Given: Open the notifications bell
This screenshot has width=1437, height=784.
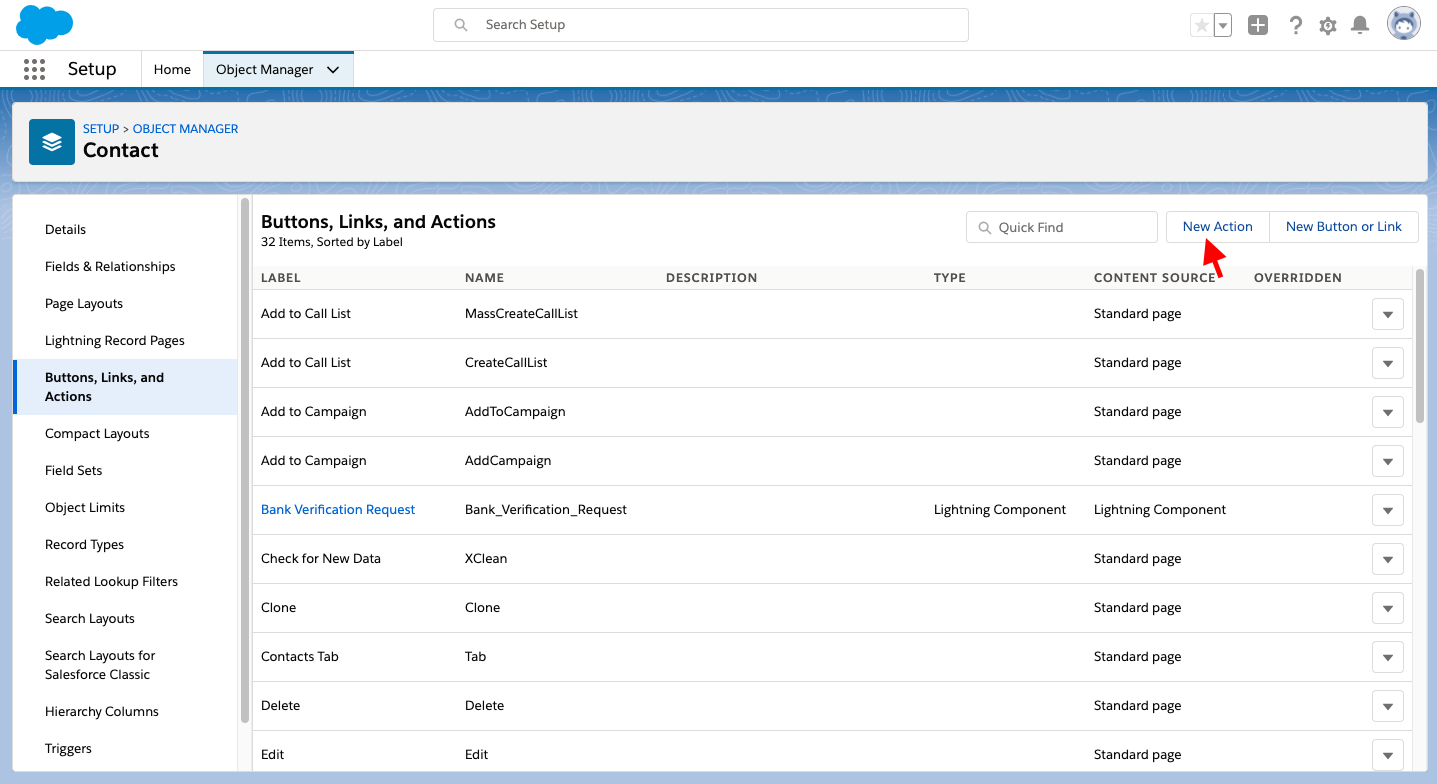Looking at the screenshot, I should click(x=1360, y=26).
